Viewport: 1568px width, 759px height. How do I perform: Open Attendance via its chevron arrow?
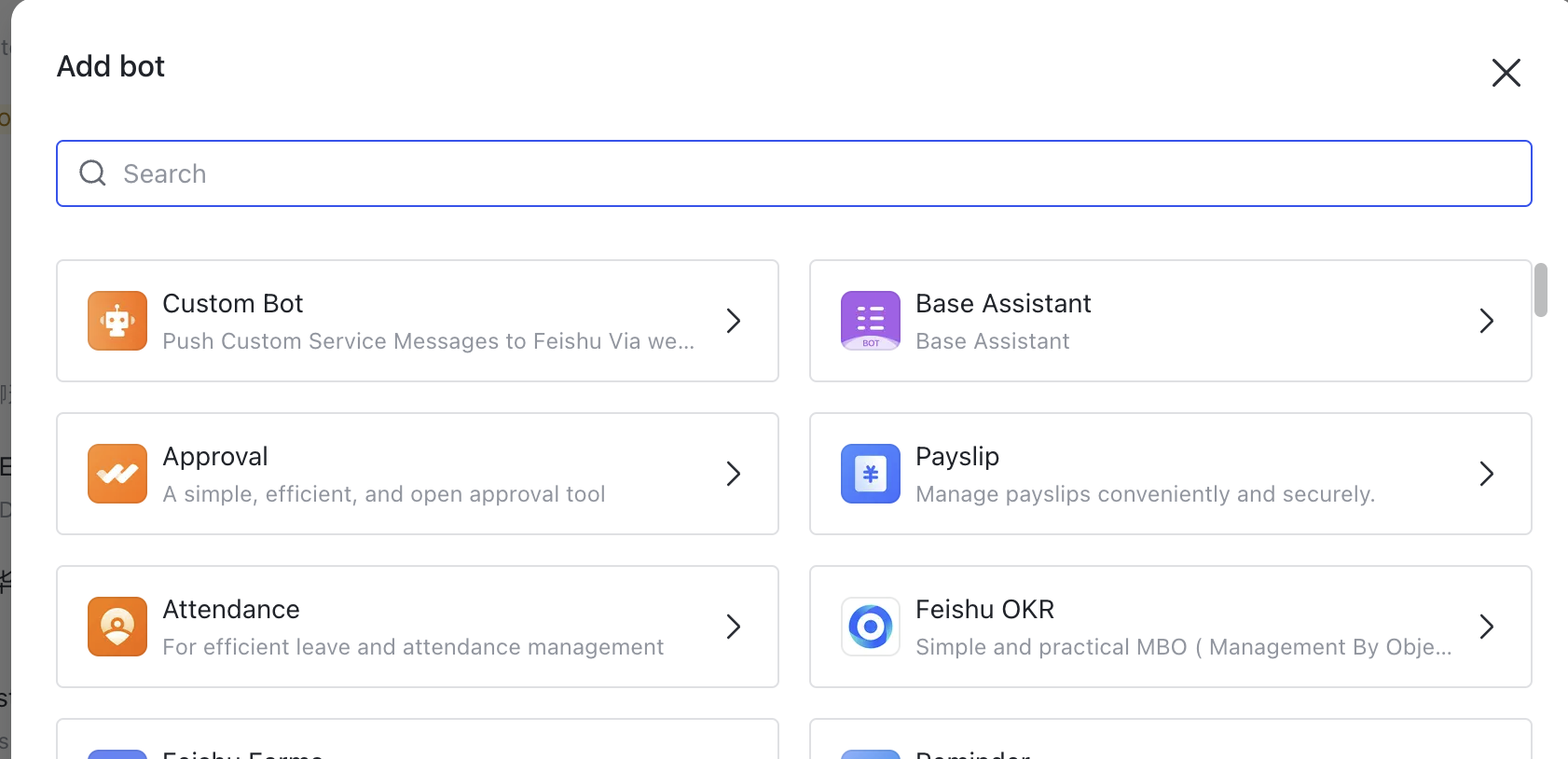pos(734,627)
